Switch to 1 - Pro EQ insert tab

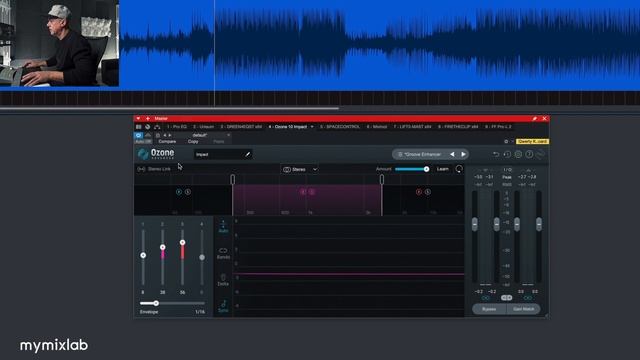pos(176,127)
